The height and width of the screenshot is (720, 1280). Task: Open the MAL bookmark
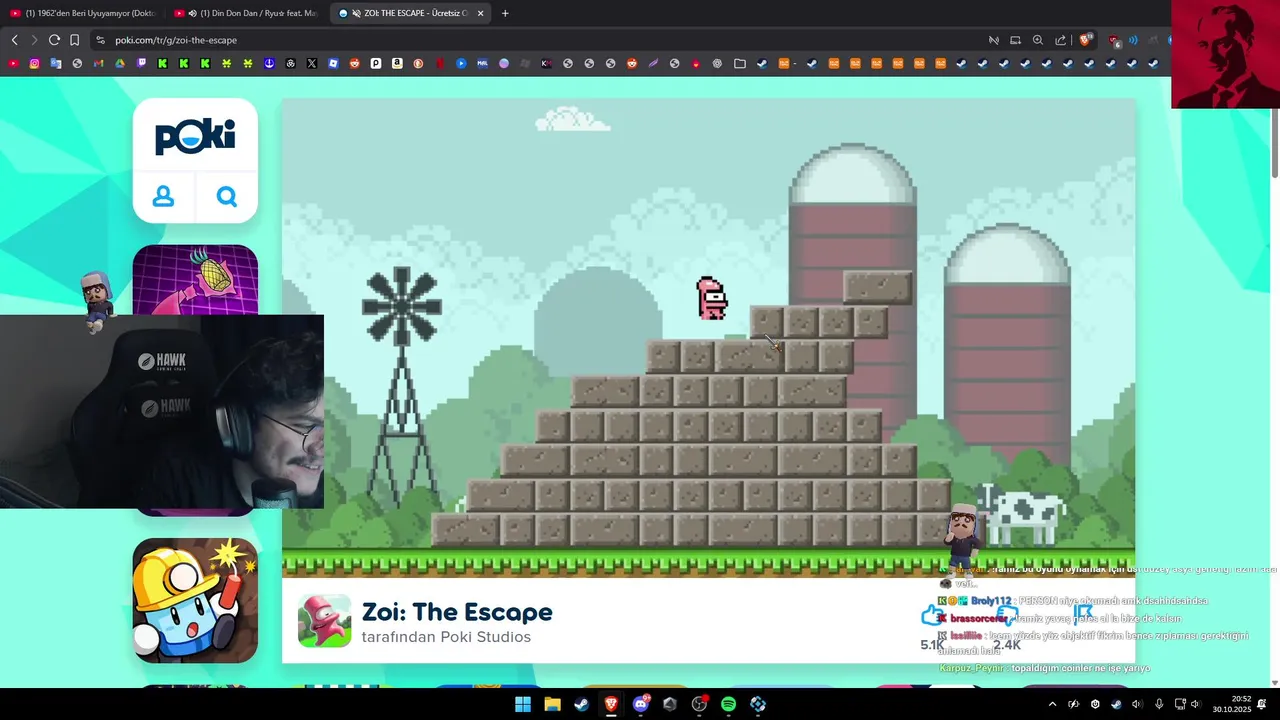(x=482, y=63)
